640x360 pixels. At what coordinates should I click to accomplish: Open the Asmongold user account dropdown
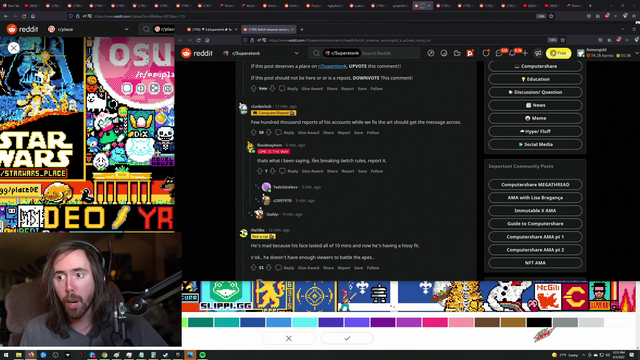click(607, 53)
